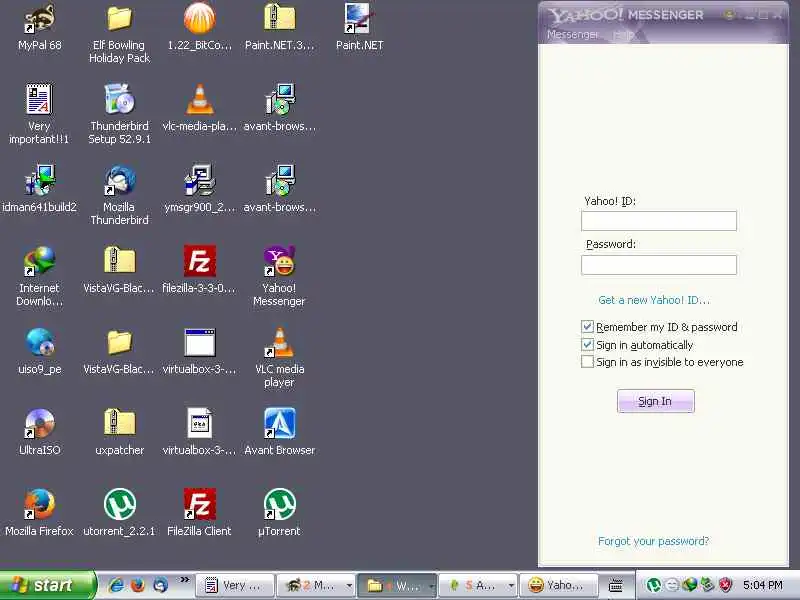Enable Sign in as invisible to everyone
Screen dimensions: 800x600
coord(587,362)
